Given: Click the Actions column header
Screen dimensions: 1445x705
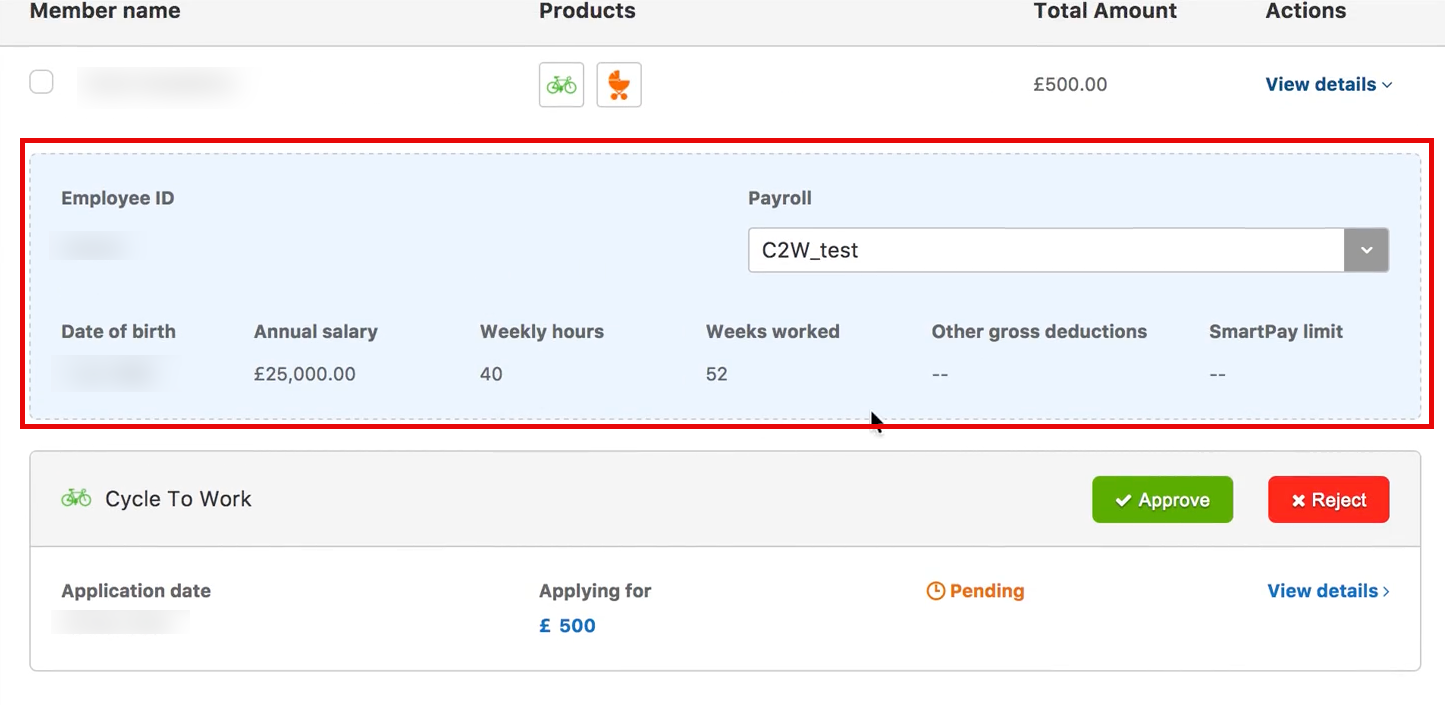Looking at the screenshot, I should [x=1306, y=12].
